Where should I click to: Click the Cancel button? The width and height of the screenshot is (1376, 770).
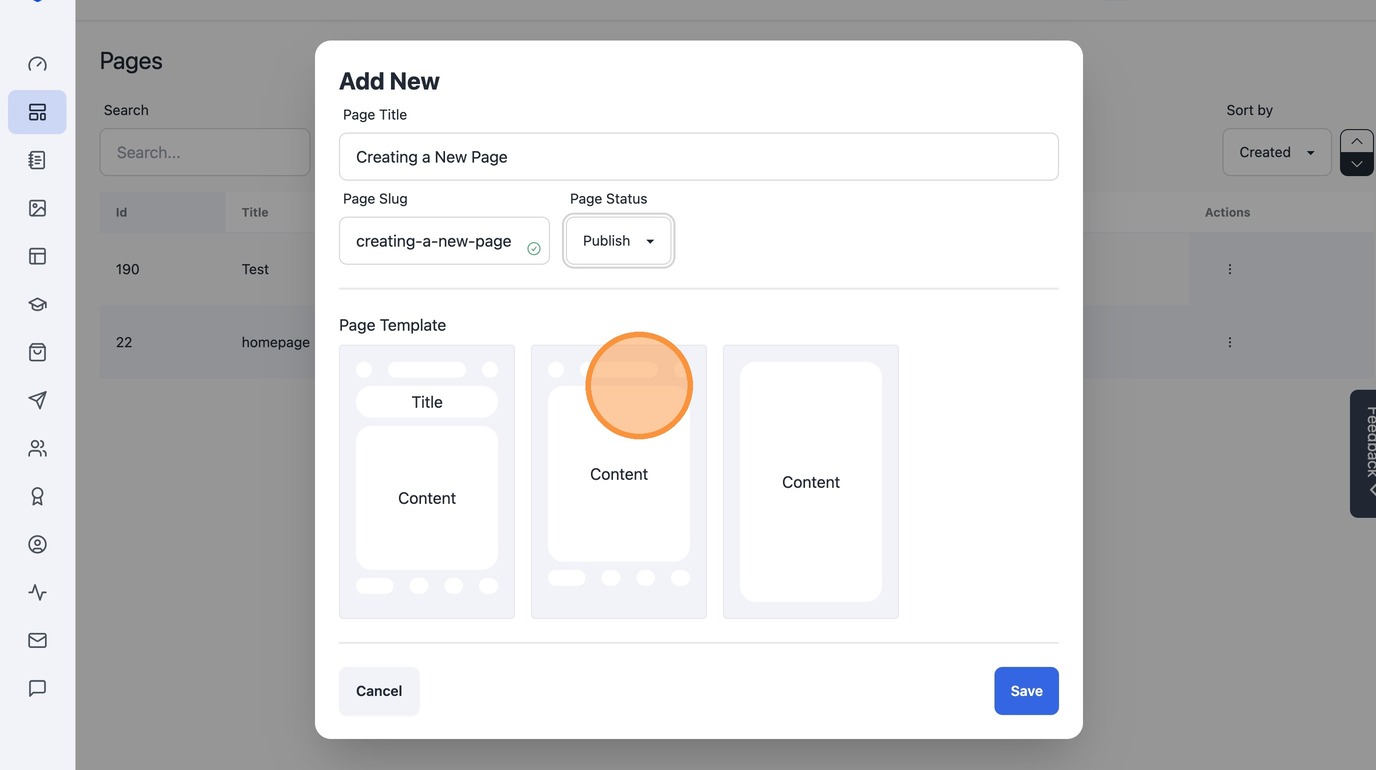[x=379, y=691]
